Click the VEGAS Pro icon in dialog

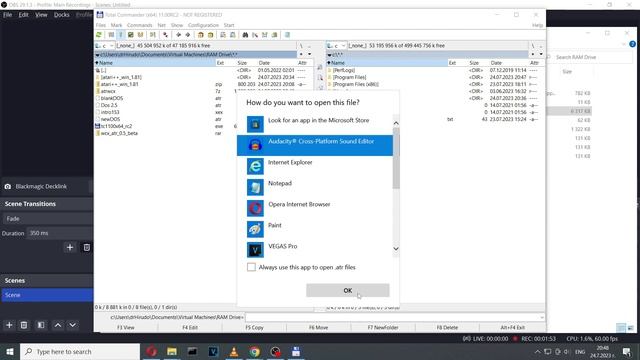tap(255, 250)
